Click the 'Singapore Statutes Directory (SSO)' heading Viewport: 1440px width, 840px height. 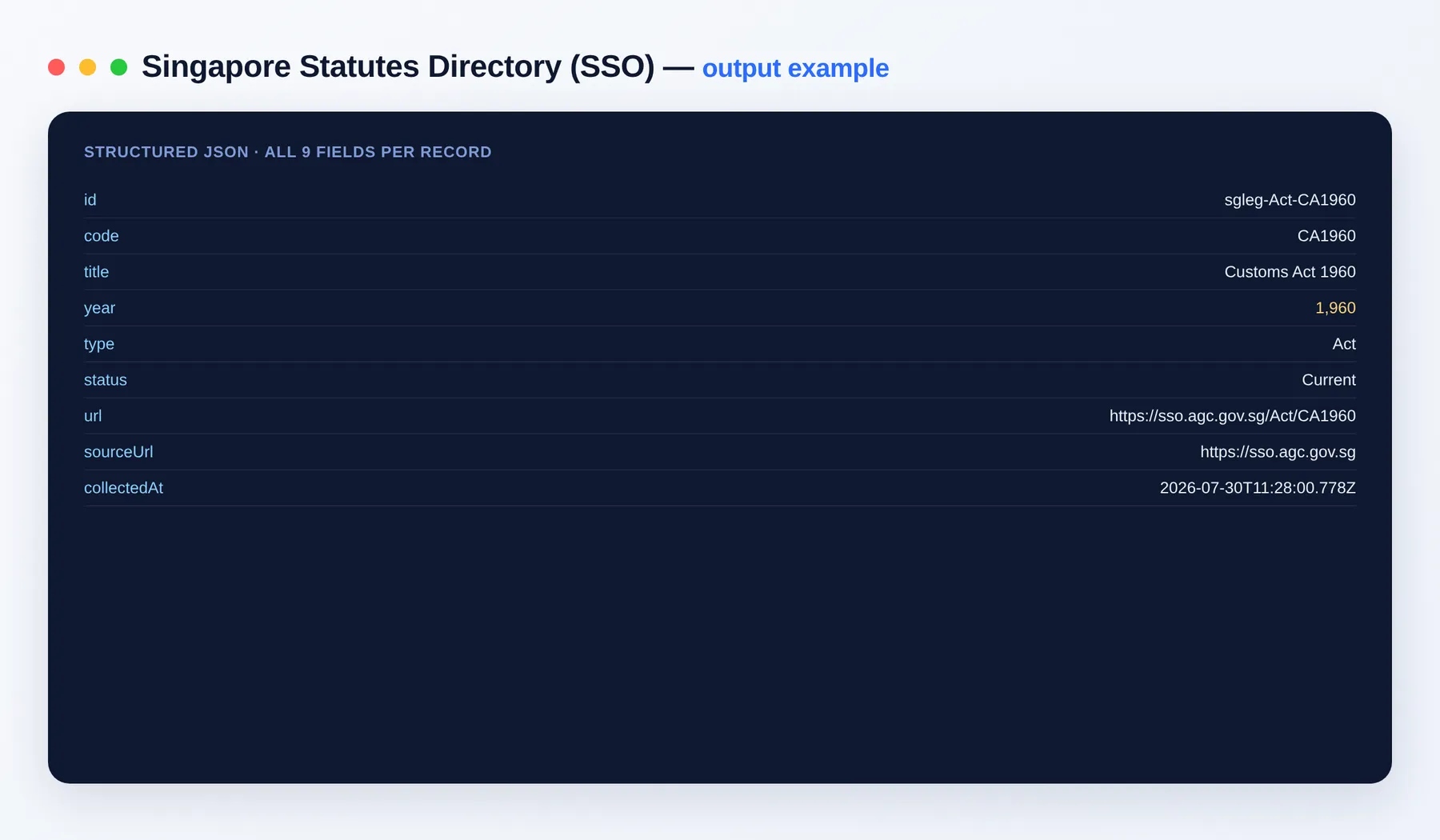point(398,66)
